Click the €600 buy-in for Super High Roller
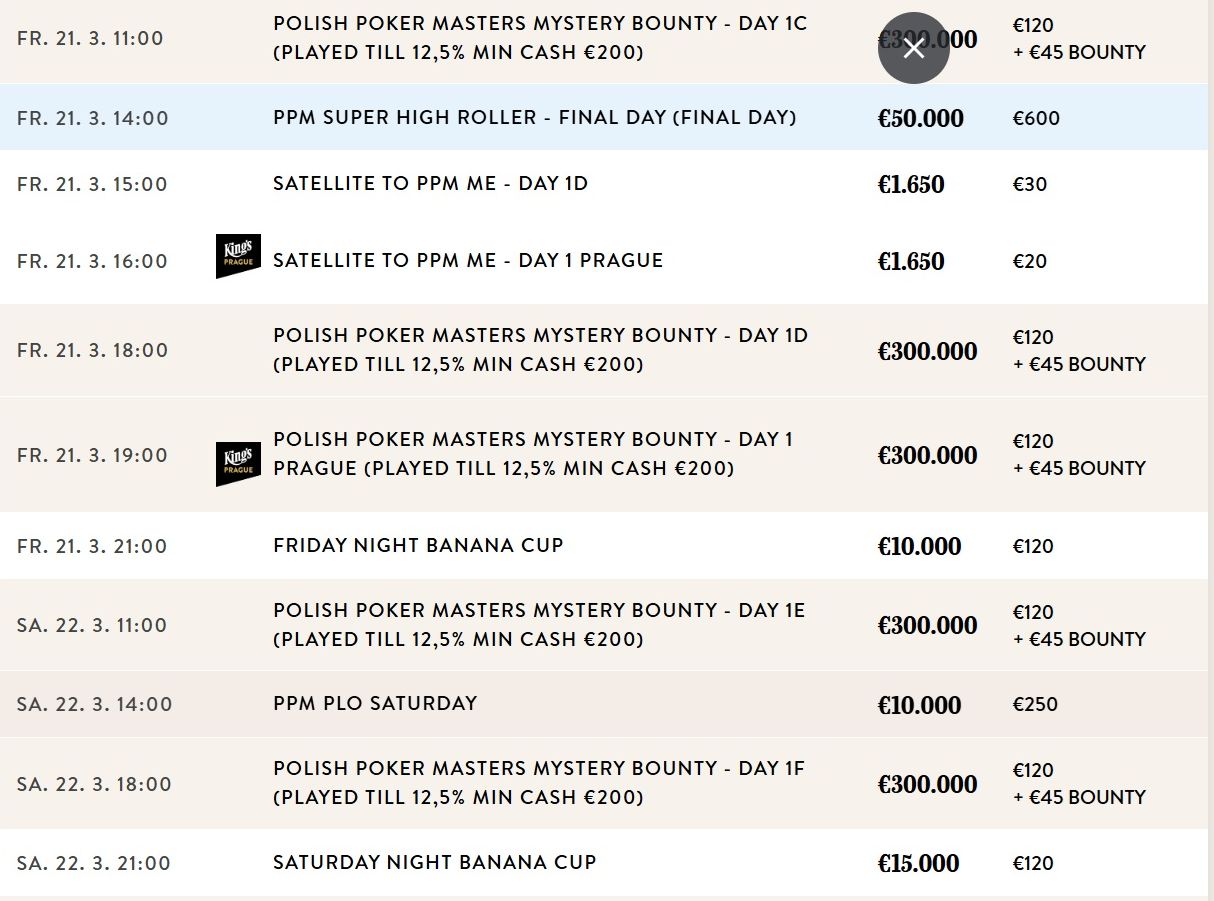 (x=1036, y=118)
